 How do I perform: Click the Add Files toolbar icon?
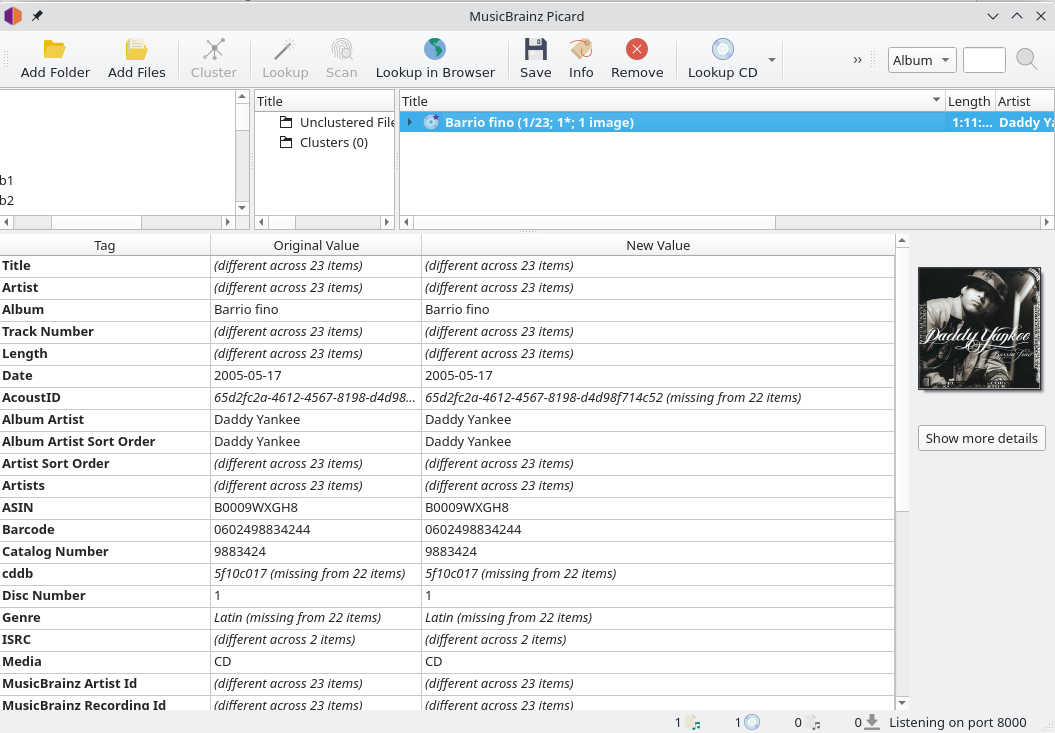tap(137, 50)
